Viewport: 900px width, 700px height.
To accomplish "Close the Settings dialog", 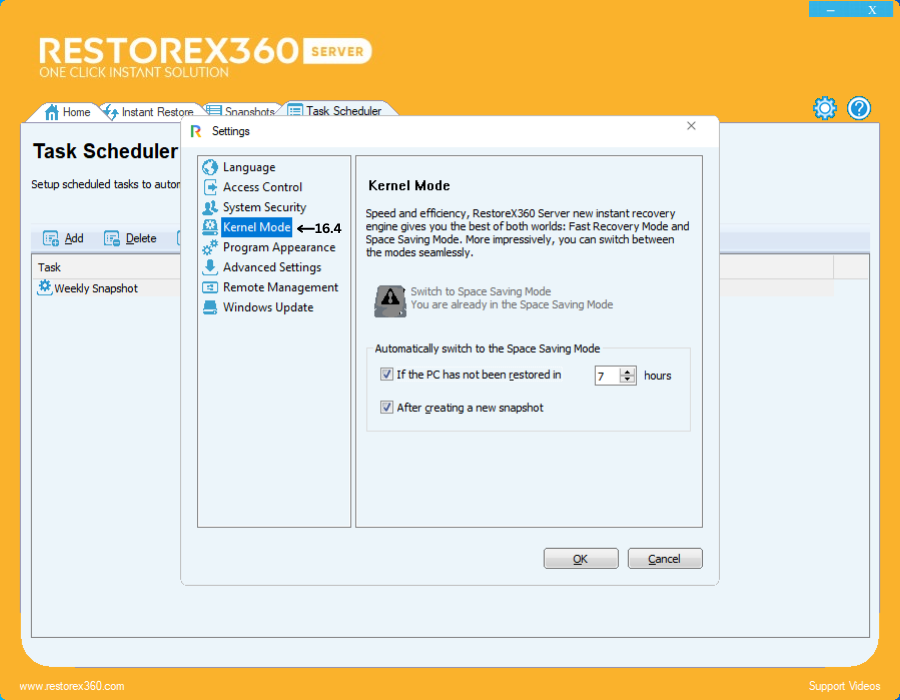I will (691, 126).
